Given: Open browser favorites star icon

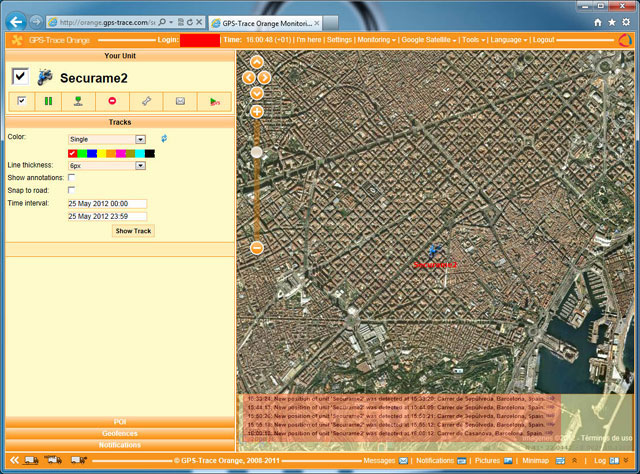Looking at the screenshot, I should (x=612, y=22).
